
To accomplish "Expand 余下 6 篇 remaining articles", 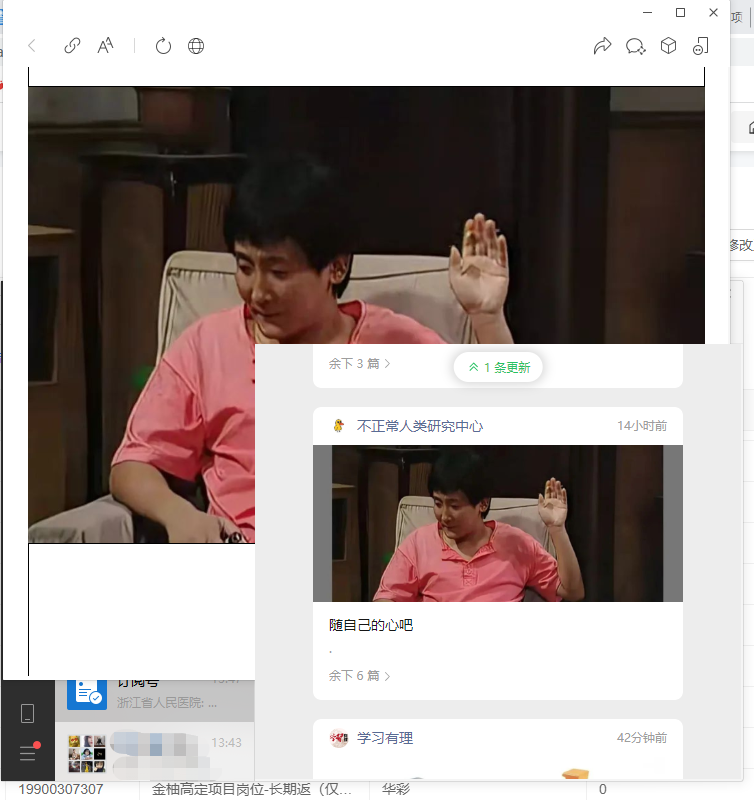I will click(359, 676).
